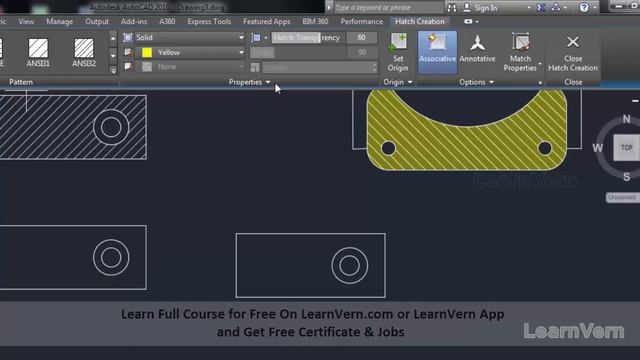
Task: Open the Options dialog launcher arrow
Action: pos(540,82)
